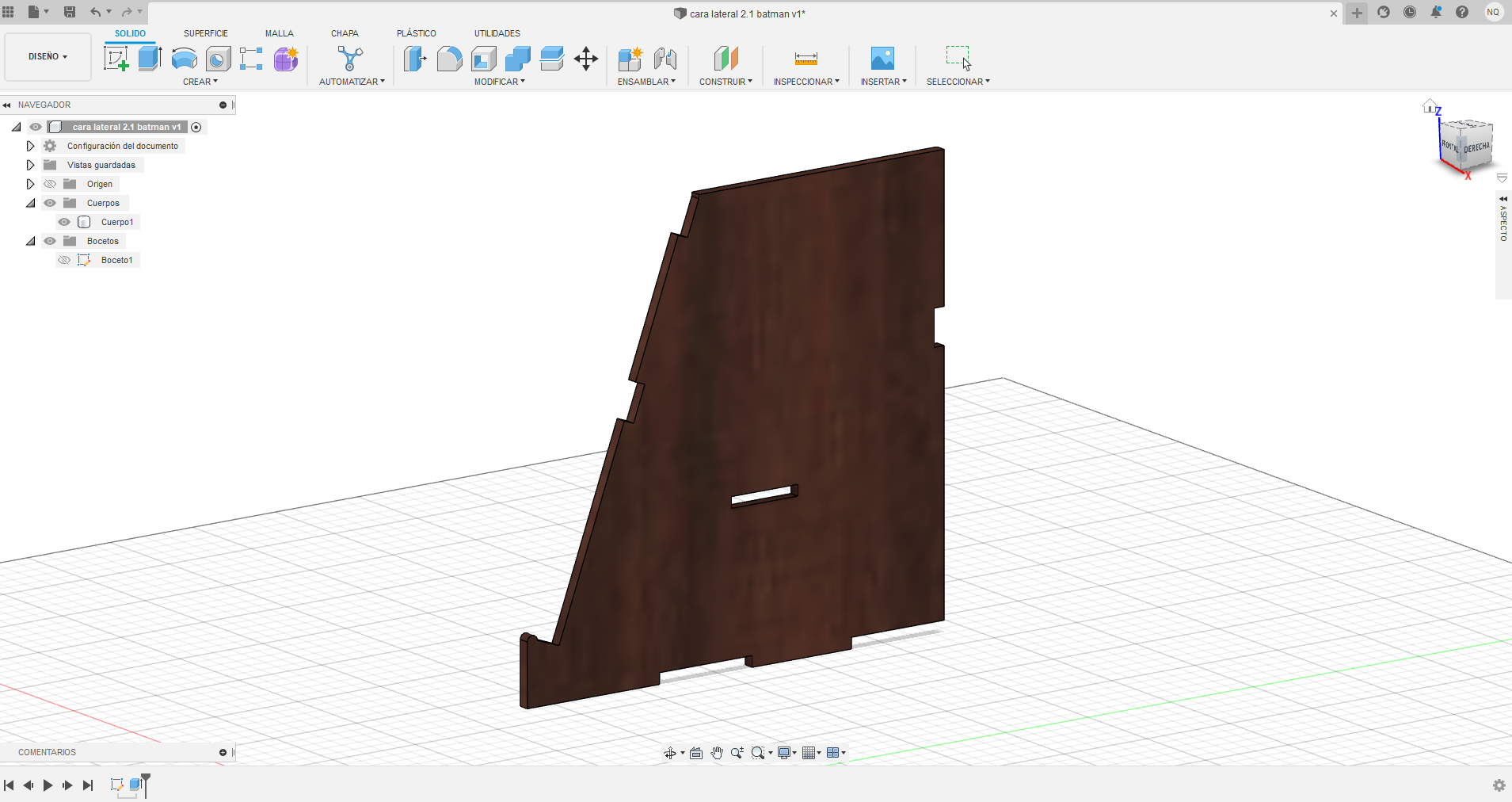The height and width of the screenshot is (802, 1512).
Task: Select the Joint tool in Ensamblar
Action: (x=665, y=59)
